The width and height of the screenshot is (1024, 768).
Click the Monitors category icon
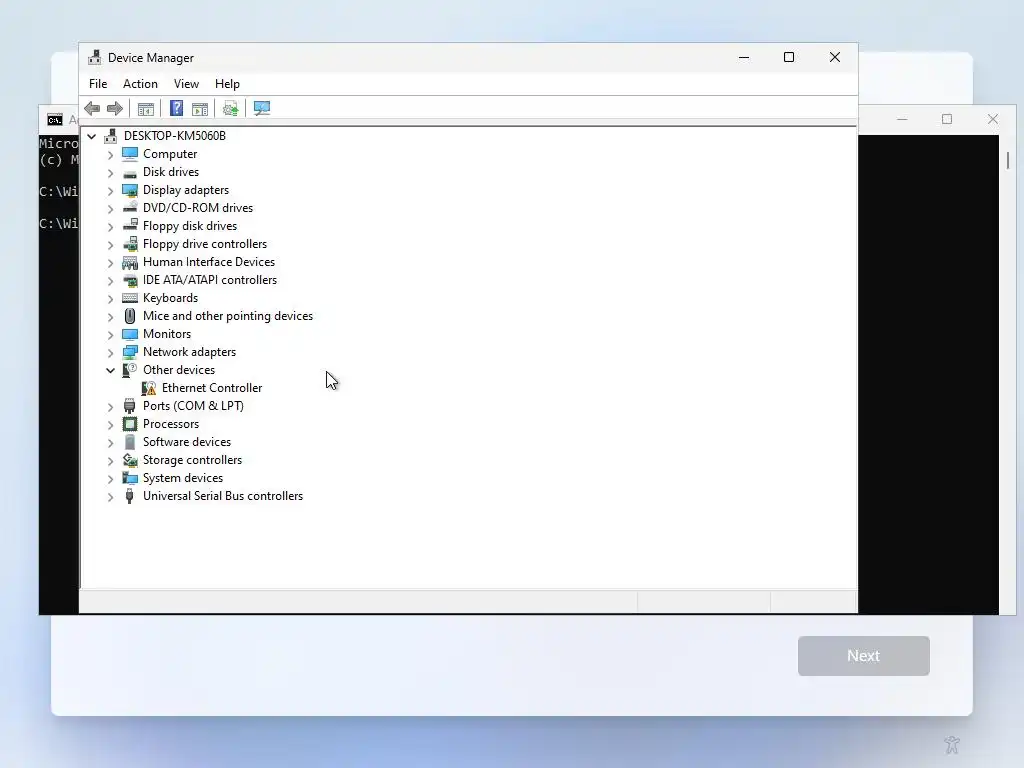tap(130, 334)
